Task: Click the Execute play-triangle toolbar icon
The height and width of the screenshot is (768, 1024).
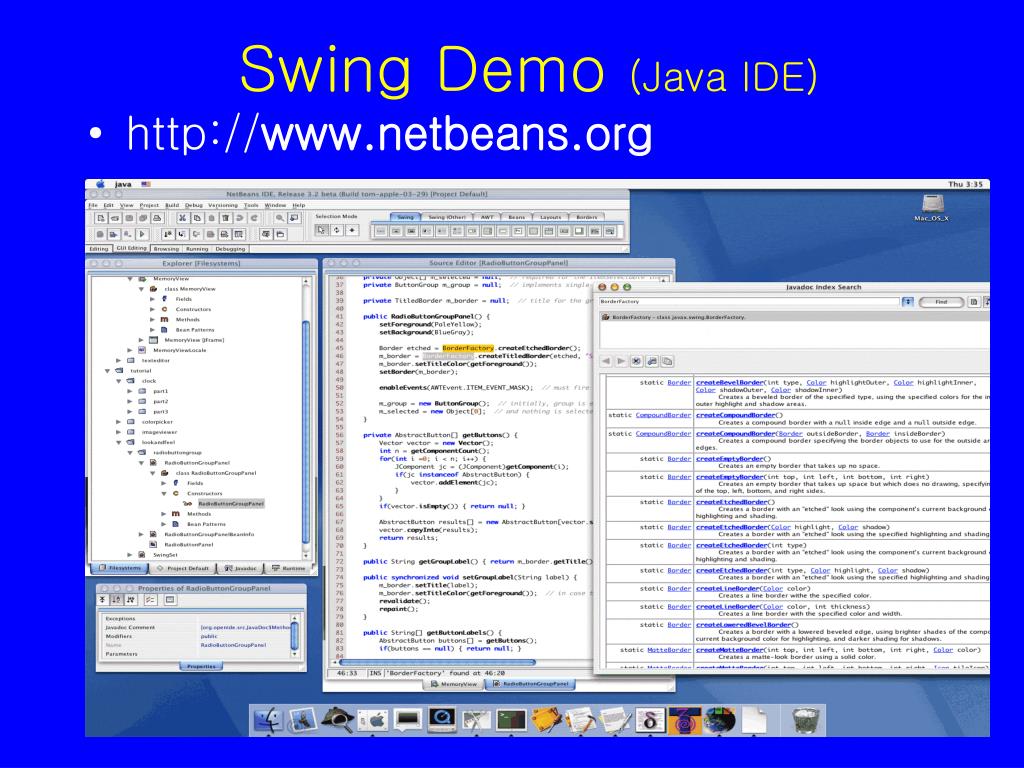Action: 142,234
